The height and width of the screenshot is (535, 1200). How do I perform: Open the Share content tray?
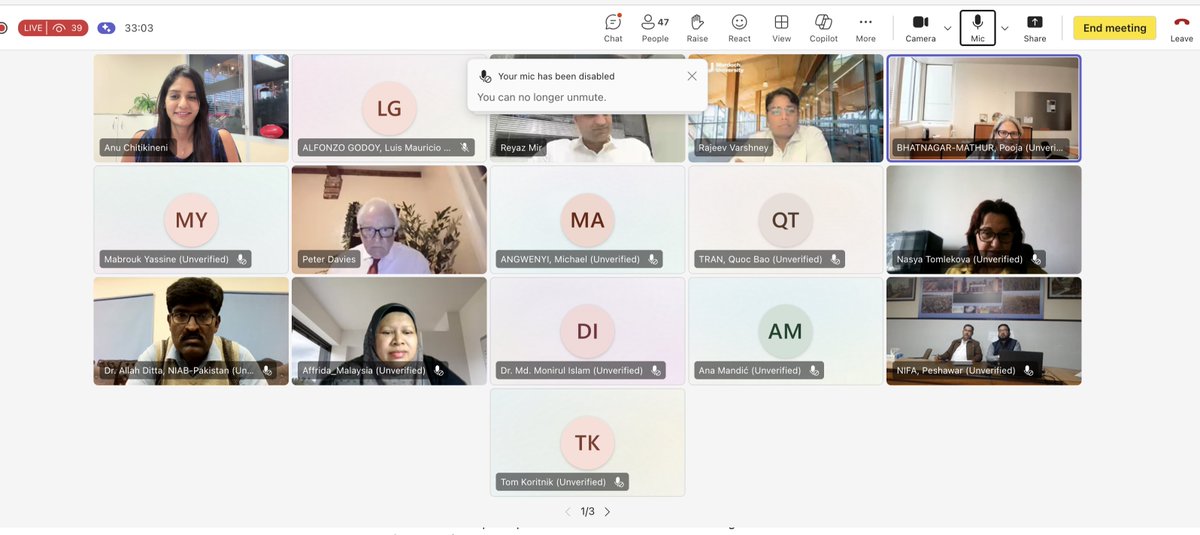pyautogui.click(x=1035, y=28)
